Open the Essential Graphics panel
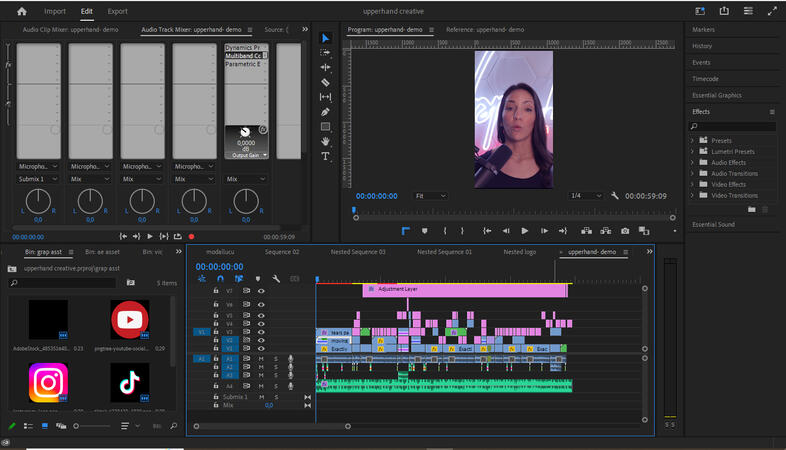786x450 pixels. tap(716, 95)
